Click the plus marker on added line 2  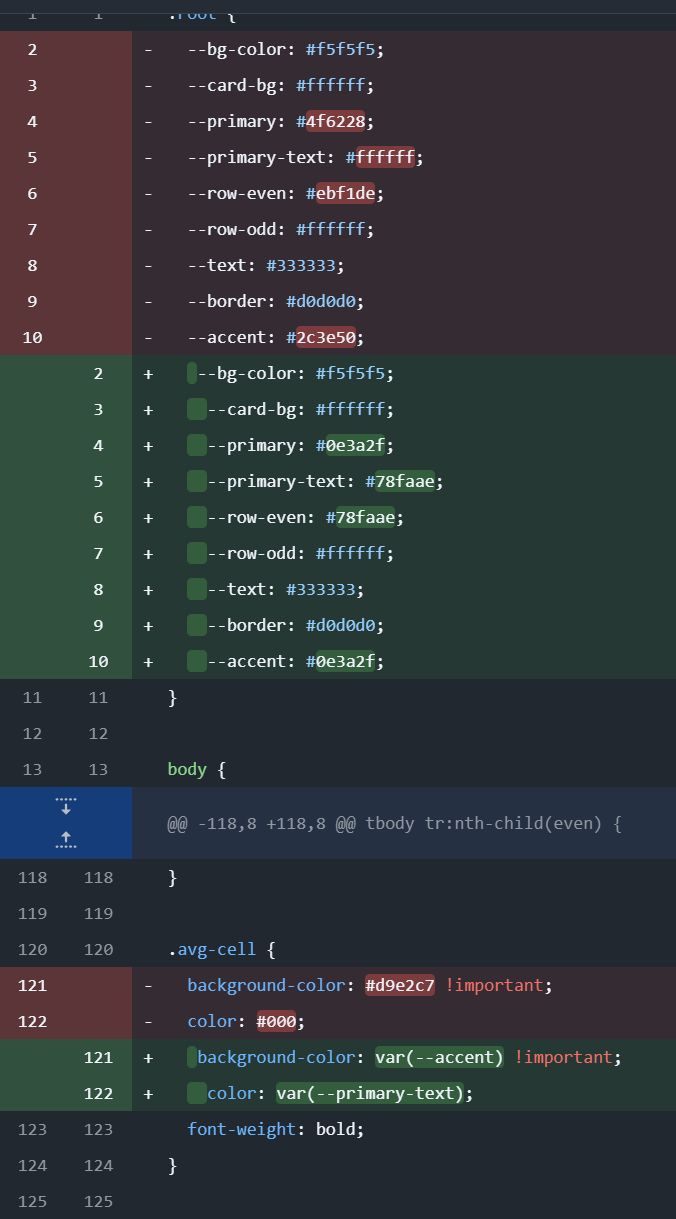148,373
